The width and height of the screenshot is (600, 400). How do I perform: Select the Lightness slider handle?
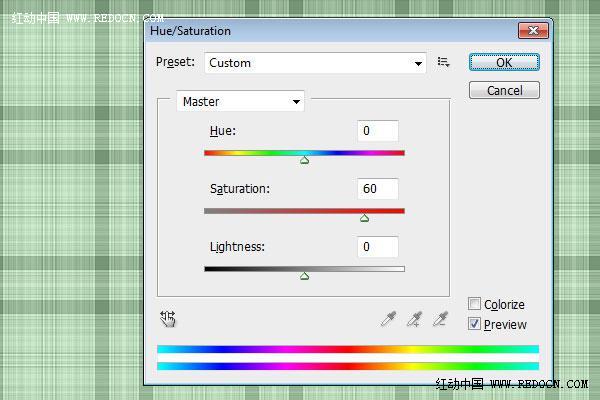[304, 276]
